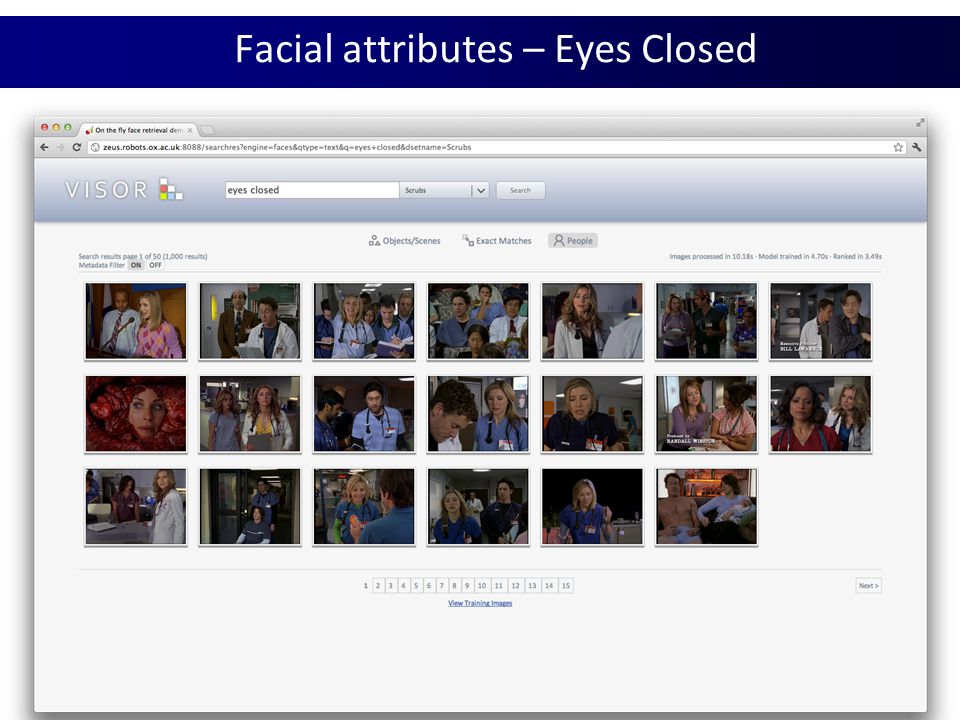Toggle fullscreen with the window expand icon
The width and height of the screenshot is (960, 720).
click(920, 123)
